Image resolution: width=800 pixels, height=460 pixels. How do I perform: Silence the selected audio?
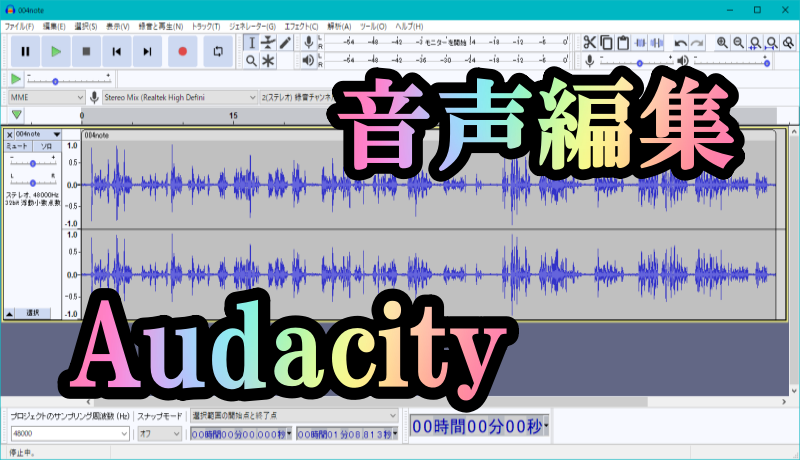tap(657, 42)
